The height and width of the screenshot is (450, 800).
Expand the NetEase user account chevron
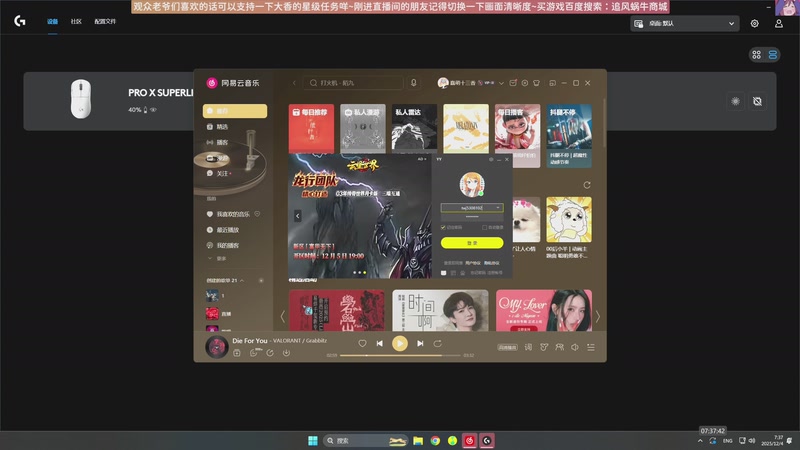501,83
